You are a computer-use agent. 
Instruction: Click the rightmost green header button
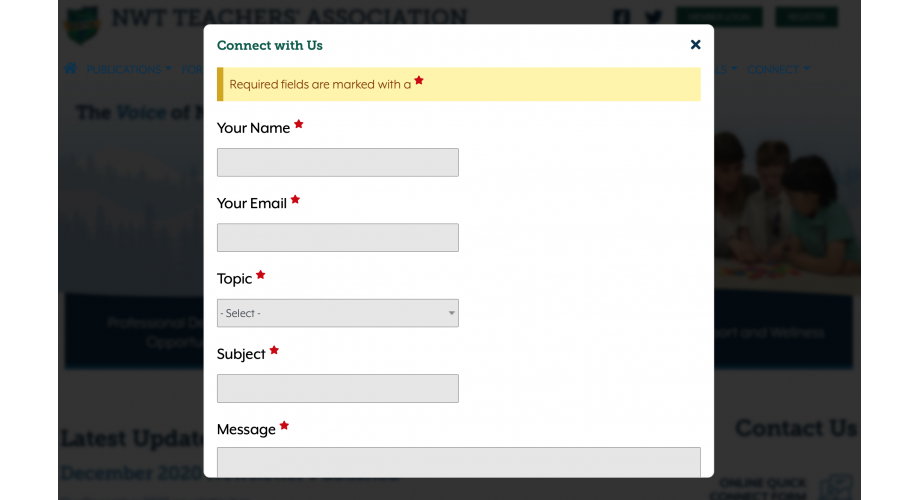click(x=806, y=16)
